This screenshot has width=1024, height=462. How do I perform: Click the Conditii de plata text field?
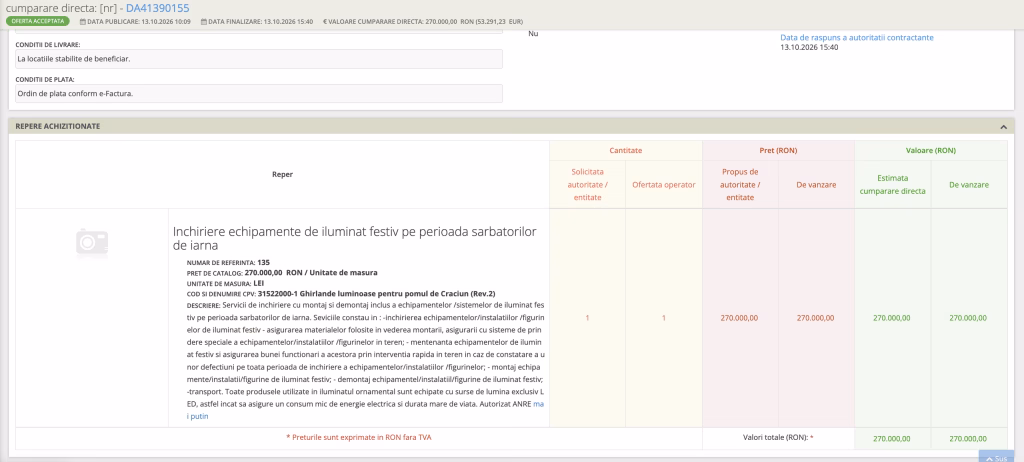click(x=259, y=93)
